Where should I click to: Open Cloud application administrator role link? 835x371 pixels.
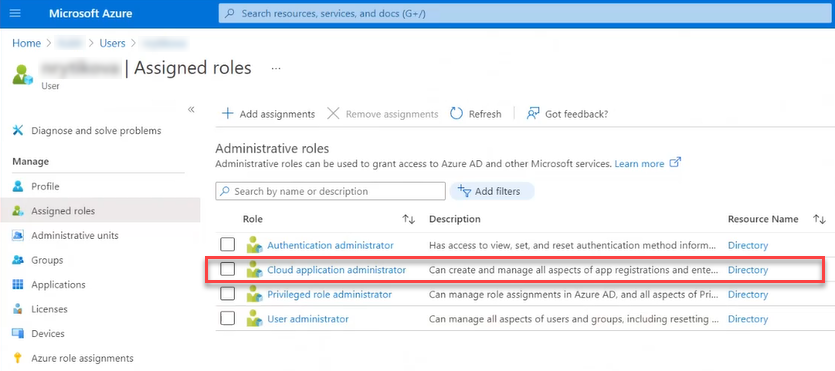tap(337, 270)
